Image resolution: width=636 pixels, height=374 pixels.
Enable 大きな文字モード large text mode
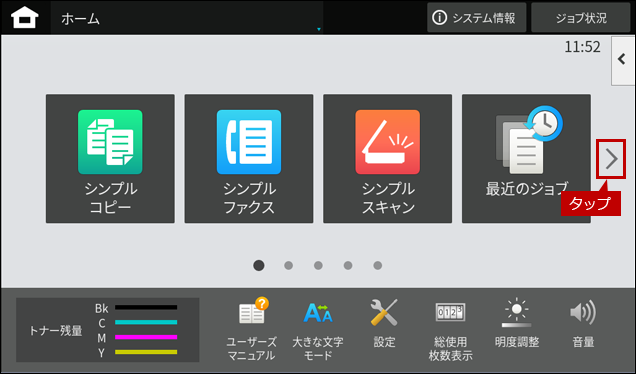pos(318,329)
